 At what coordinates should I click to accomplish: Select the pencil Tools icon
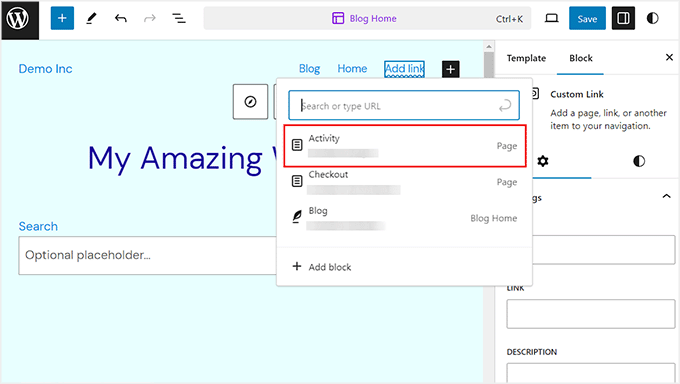pos(91,18)
